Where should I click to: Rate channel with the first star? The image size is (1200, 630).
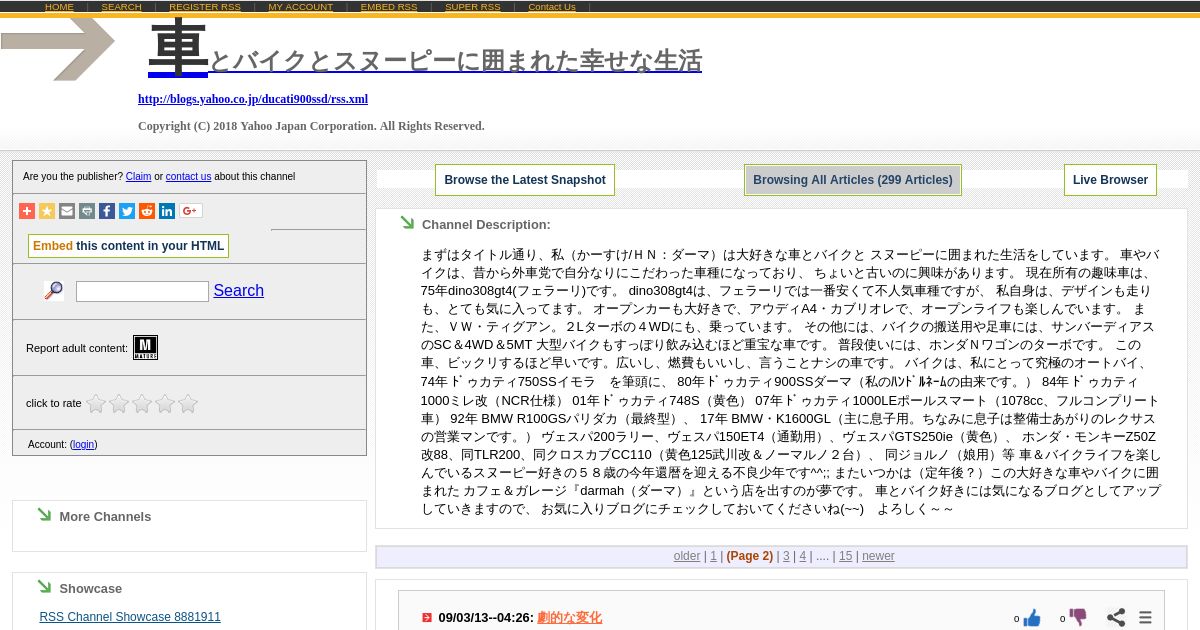(96, 404)
